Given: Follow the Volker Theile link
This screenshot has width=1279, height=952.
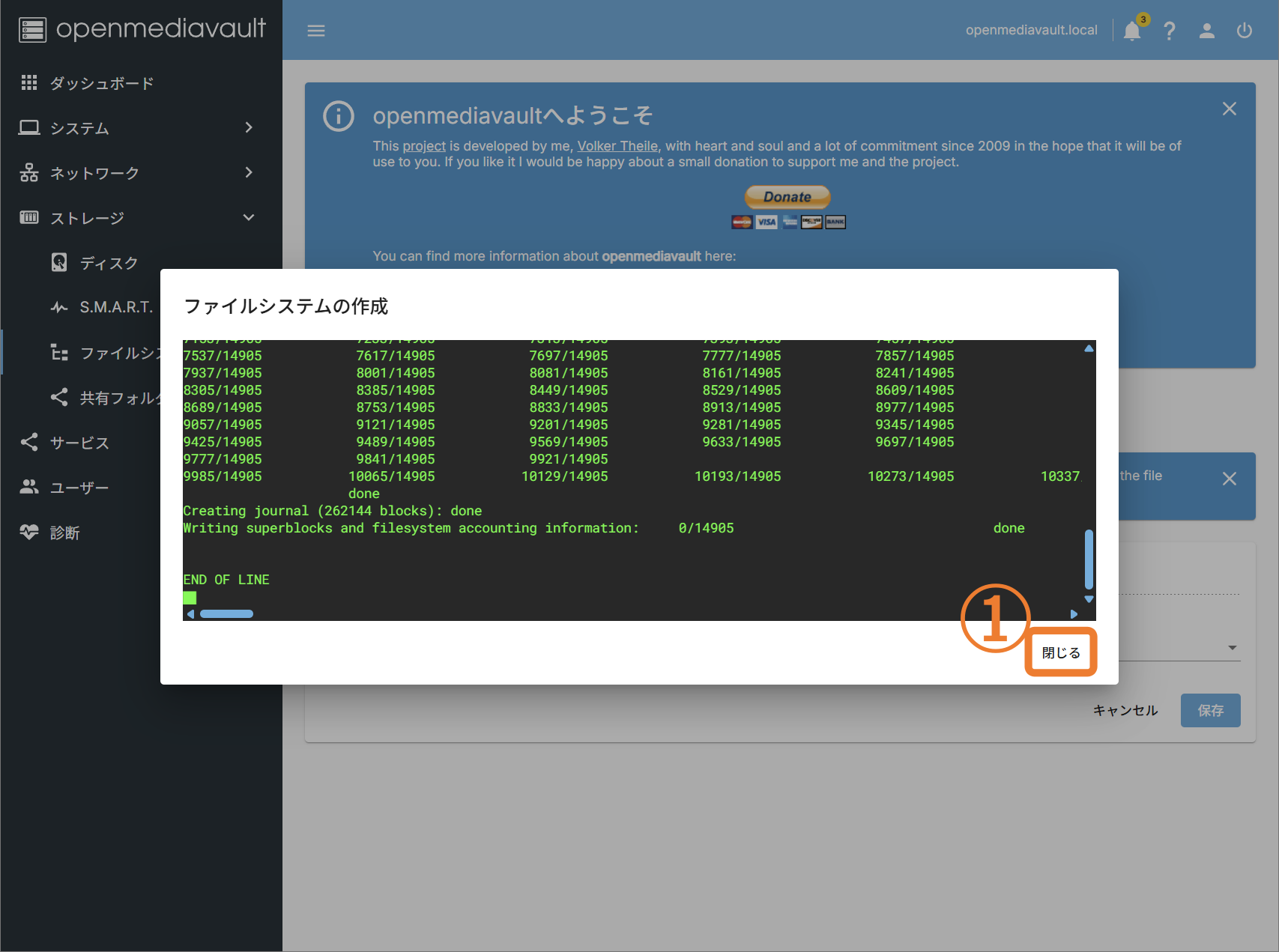Looking at the screenshot, I should pyautogui.click(x=617, y=146).
